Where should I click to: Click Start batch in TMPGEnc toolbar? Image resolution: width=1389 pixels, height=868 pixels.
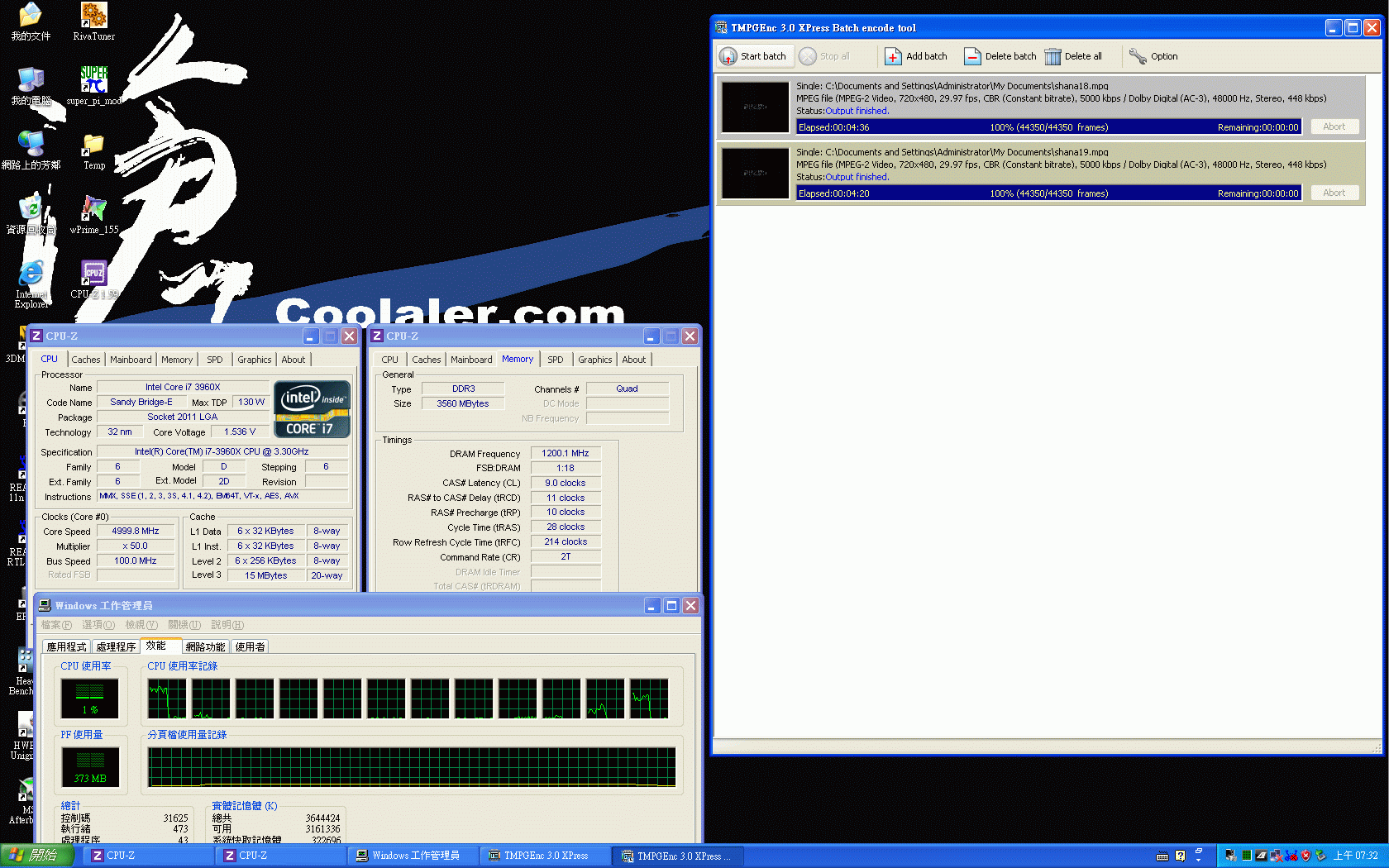click(753, 56)
